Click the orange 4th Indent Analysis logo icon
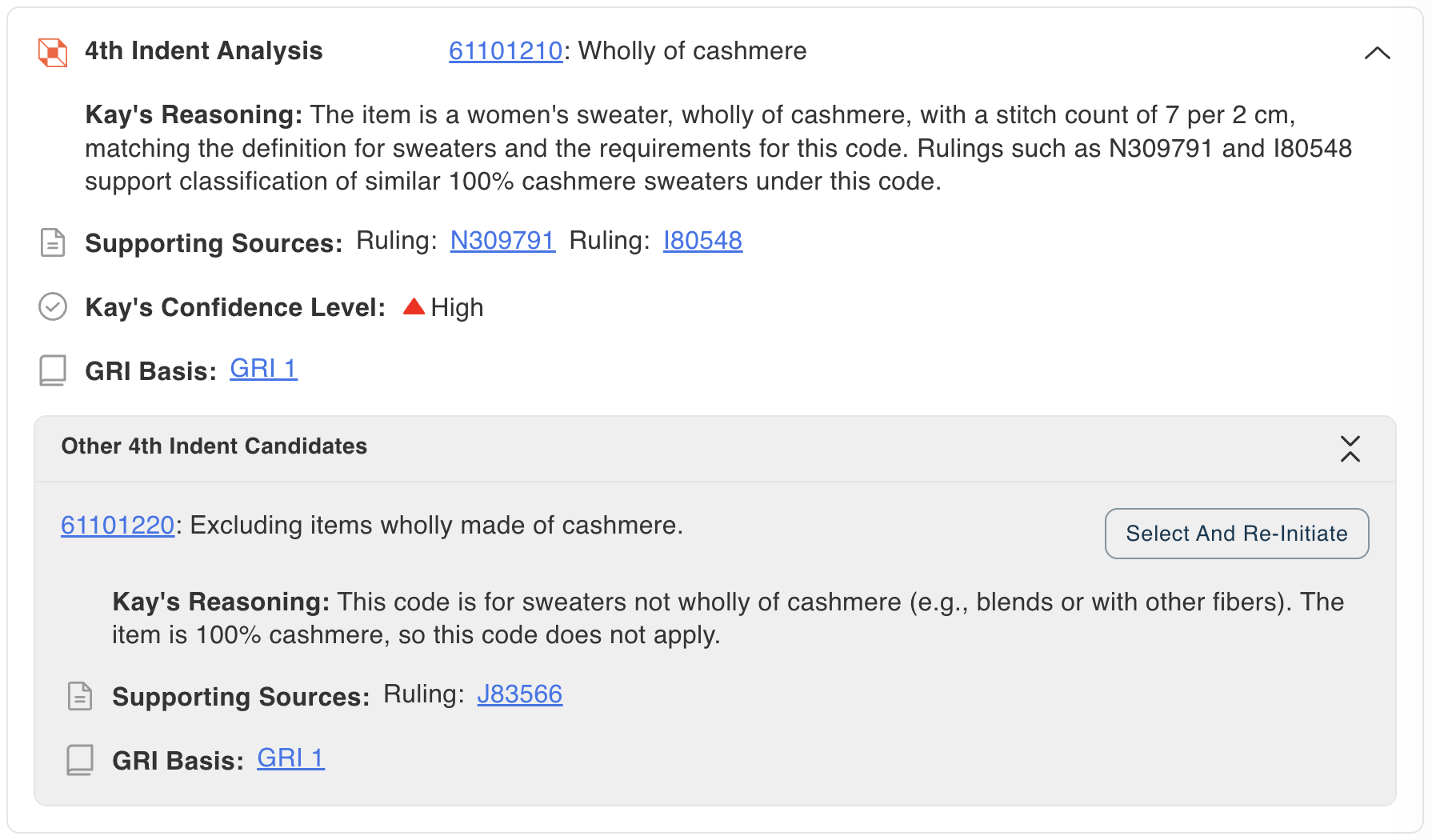The width and height of the screenshot is (1432, 840). [53, 53]
